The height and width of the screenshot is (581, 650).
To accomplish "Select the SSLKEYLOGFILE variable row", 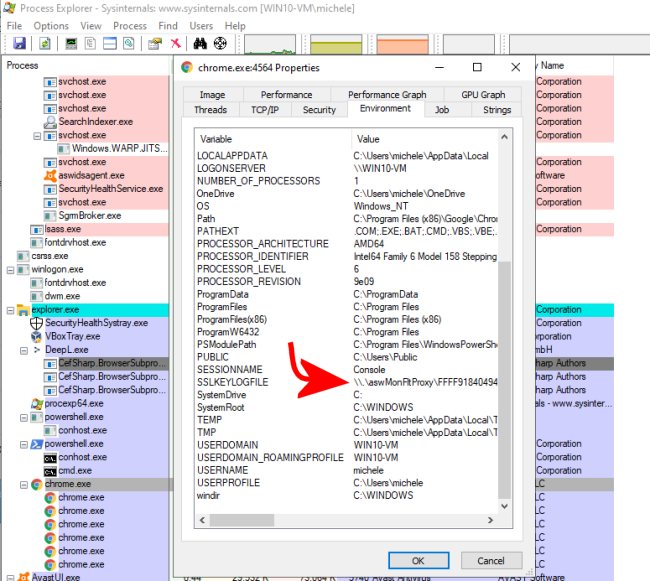I will coord(347,382).
